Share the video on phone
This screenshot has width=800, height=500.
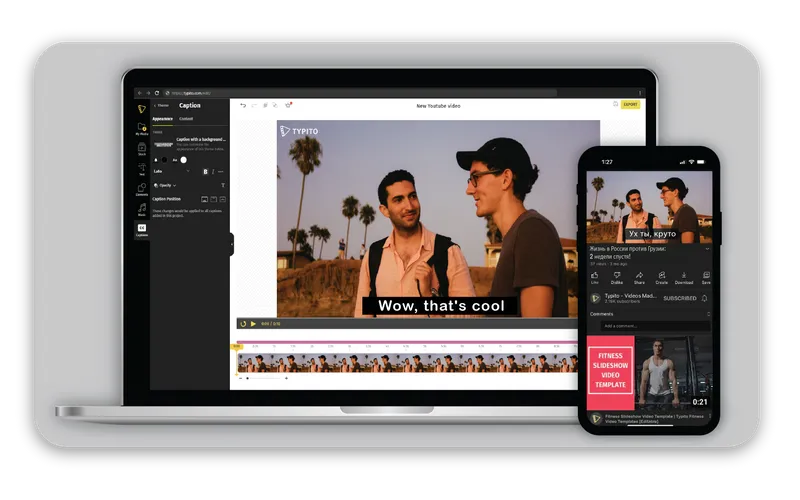(x=639, y=278)
